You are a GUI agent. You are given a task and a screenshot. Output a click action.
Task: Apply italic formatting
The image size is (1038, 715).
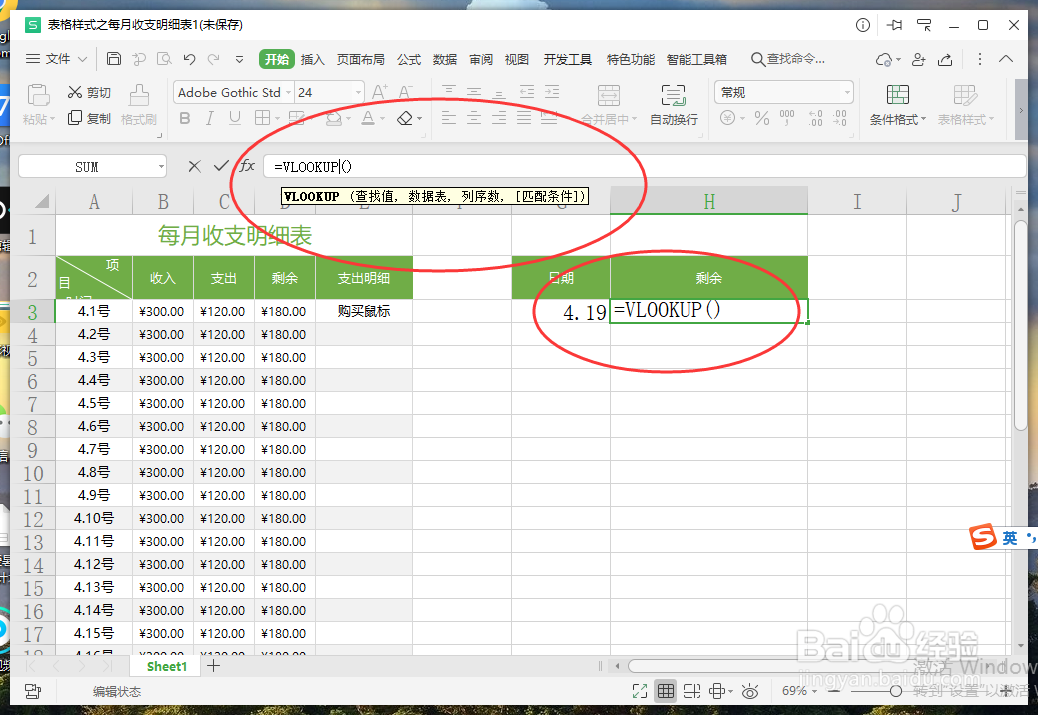[211, 118]
